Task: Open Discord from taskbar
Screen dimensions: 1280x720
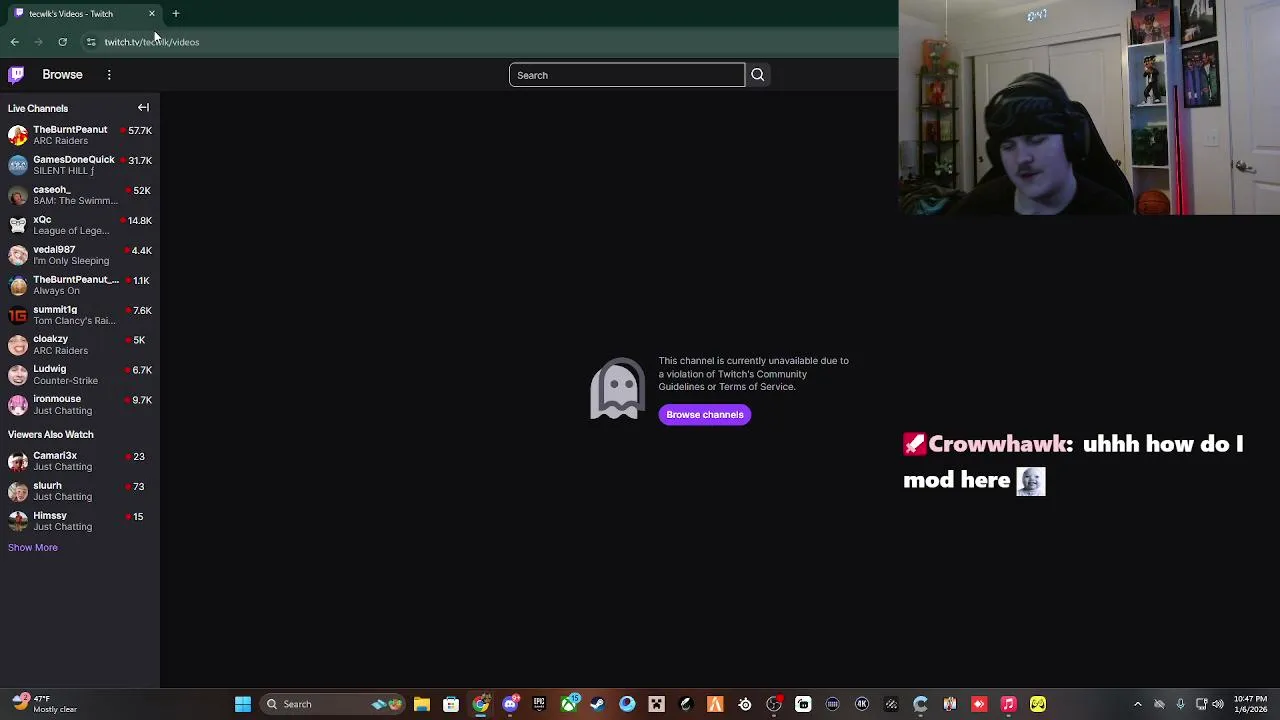Action: [510, 704]
